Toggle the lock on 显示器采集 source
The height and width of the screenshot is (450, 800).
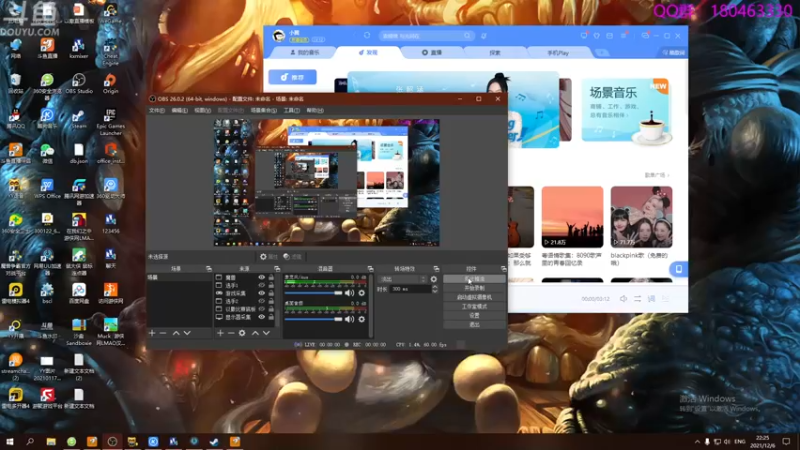pyautogui.click(x=271, y=317)
